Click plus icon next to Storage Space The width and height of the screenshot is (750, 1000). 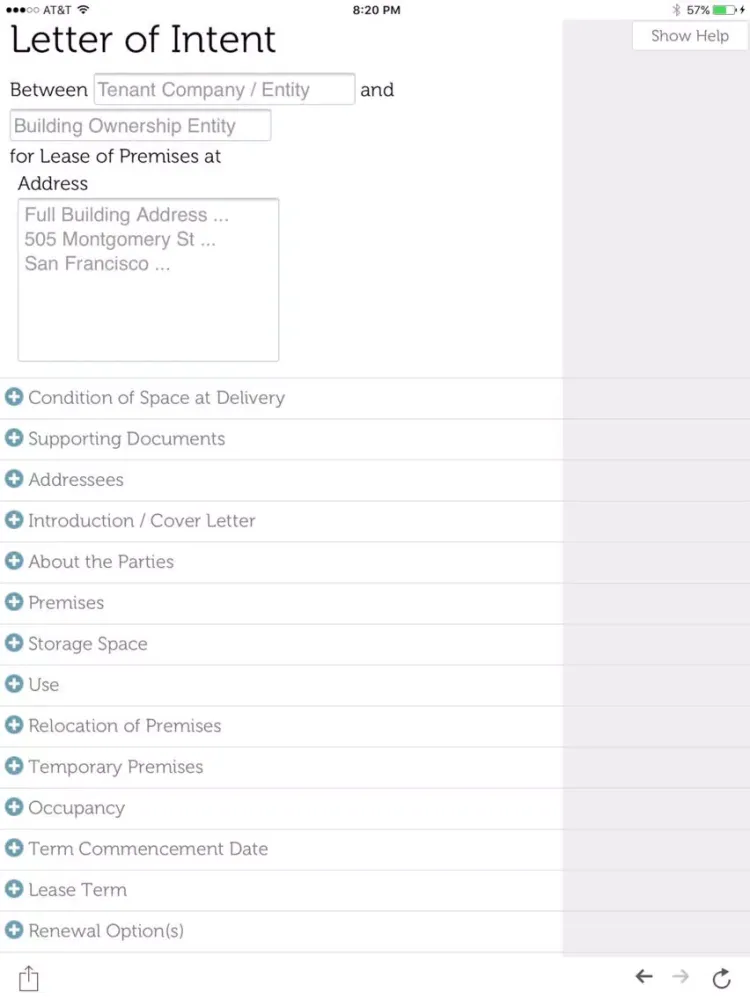(14, 643)
